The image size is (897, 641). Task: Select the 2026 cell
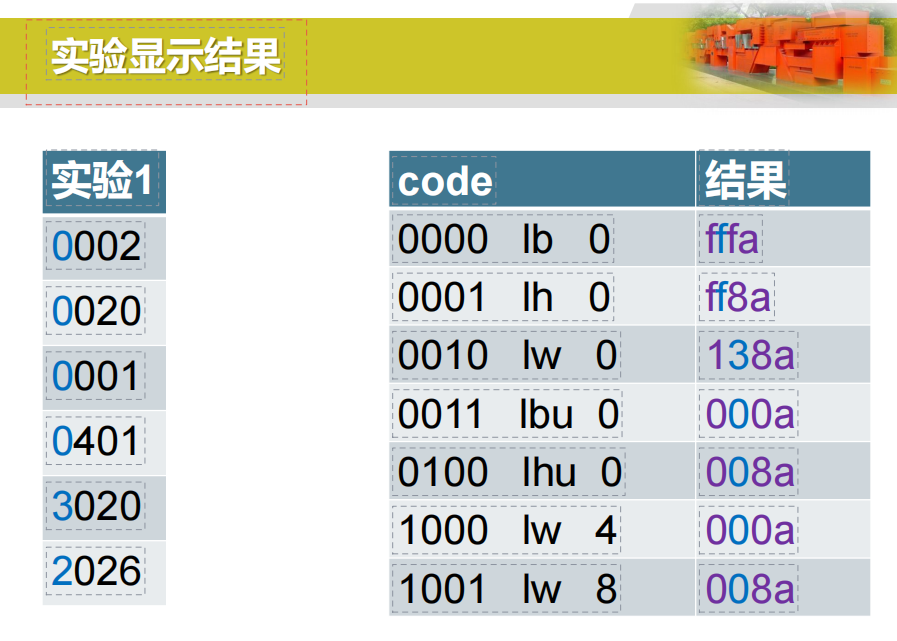(x=96, y=571)
